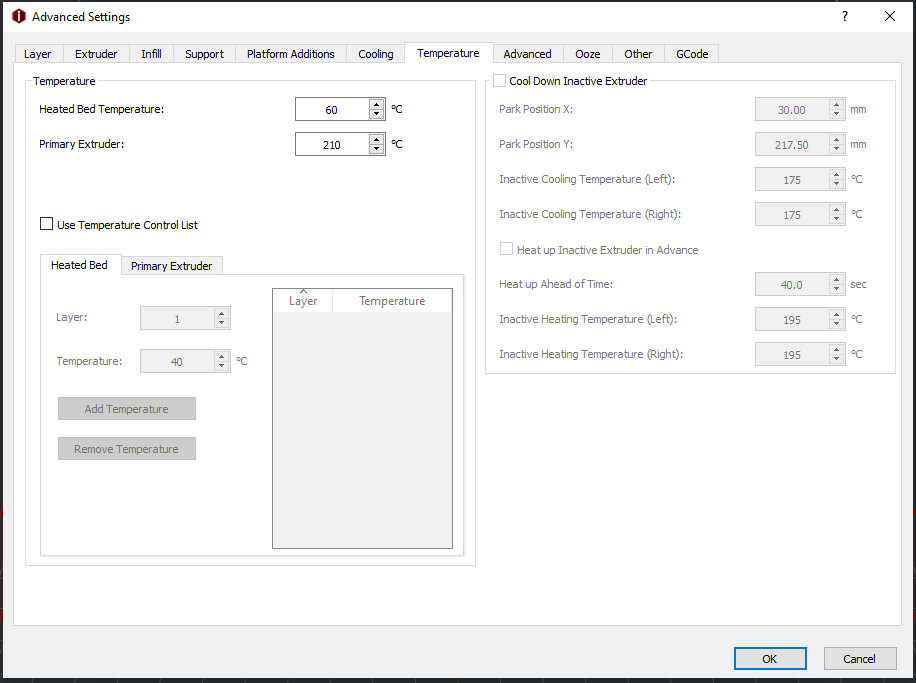Decrease control list Temperature down arrow
The image size is (916, 683).
point(221,366)
